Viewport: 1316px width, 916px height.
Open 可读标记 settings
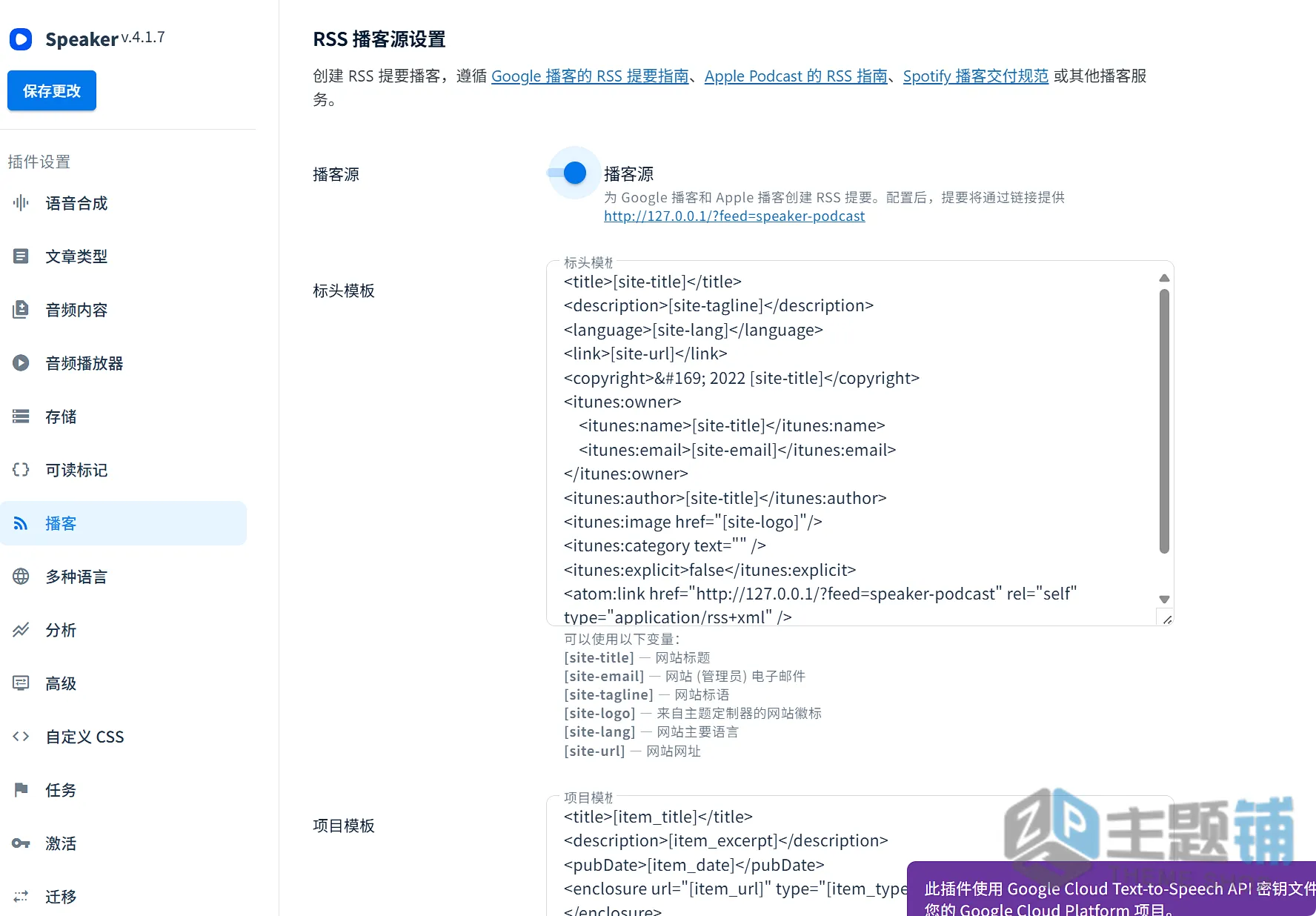pyautogui.click(x=123, y=470)
